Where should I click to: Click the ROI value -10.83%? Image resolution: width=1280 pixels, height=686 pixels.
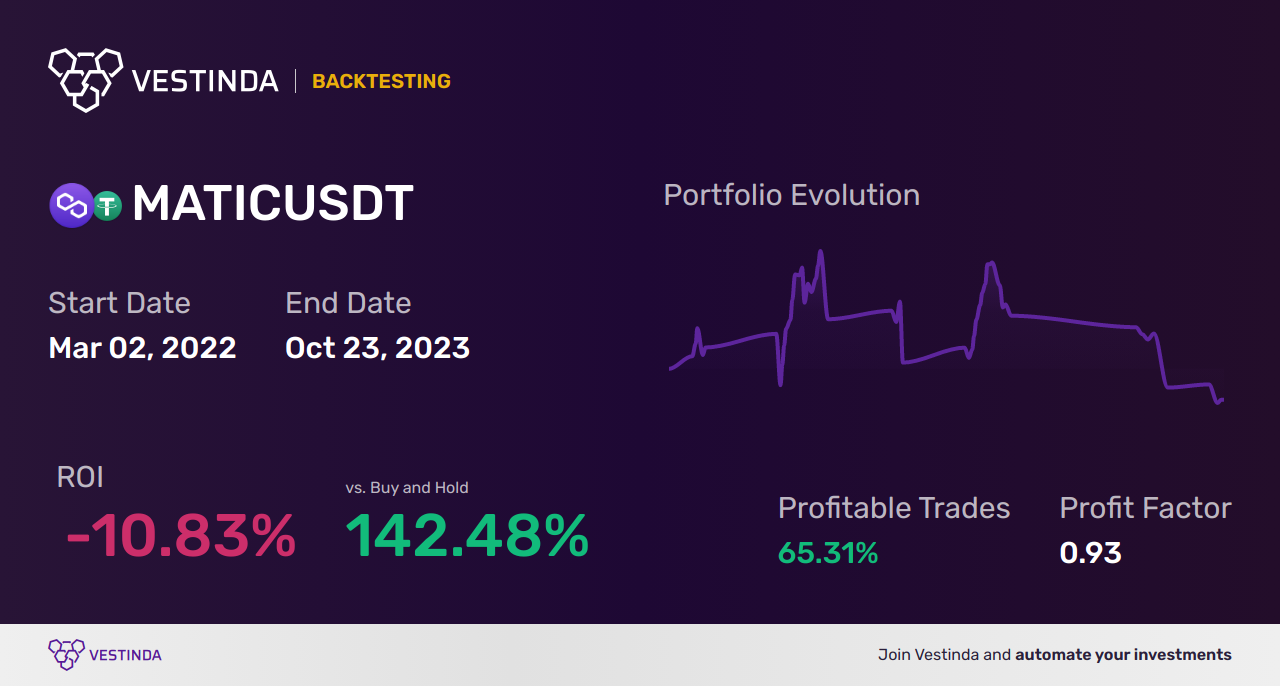pyautogui.click(x=181, y=537)
